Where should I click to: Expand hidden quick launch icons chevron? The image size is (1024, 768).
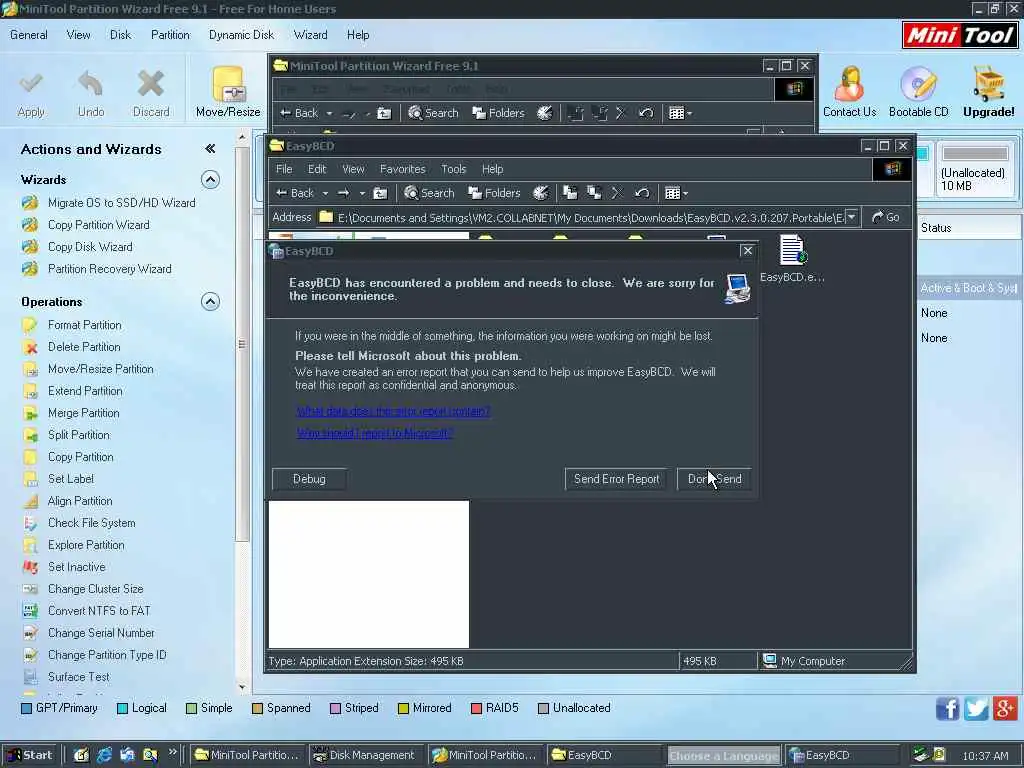(x=172, y=752)
